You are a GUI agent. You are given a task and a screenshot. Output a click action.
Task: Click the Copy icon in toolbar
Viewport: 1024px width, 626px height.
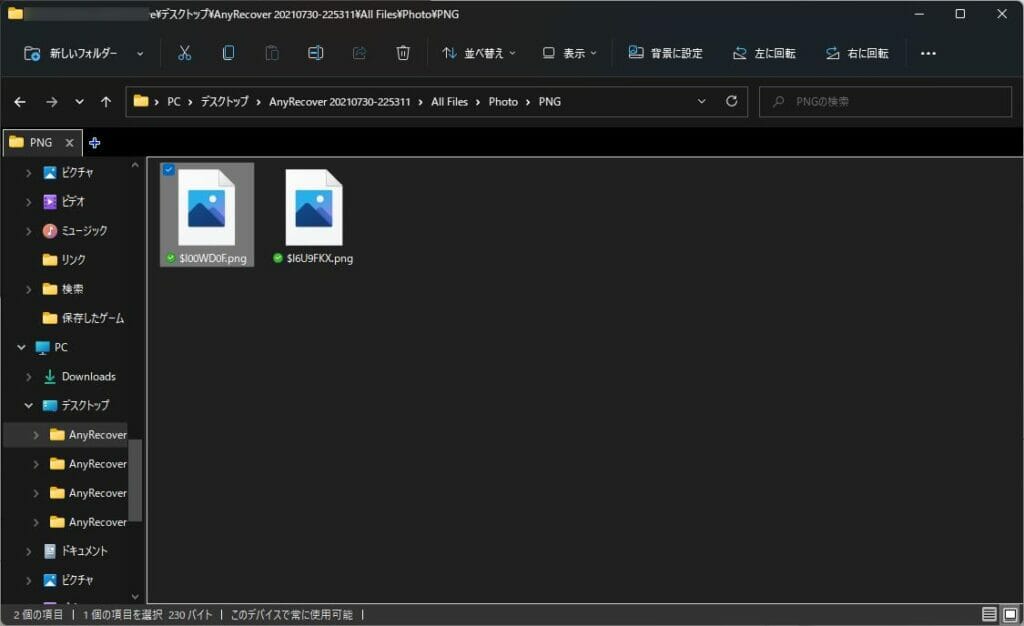coord(228,54)
